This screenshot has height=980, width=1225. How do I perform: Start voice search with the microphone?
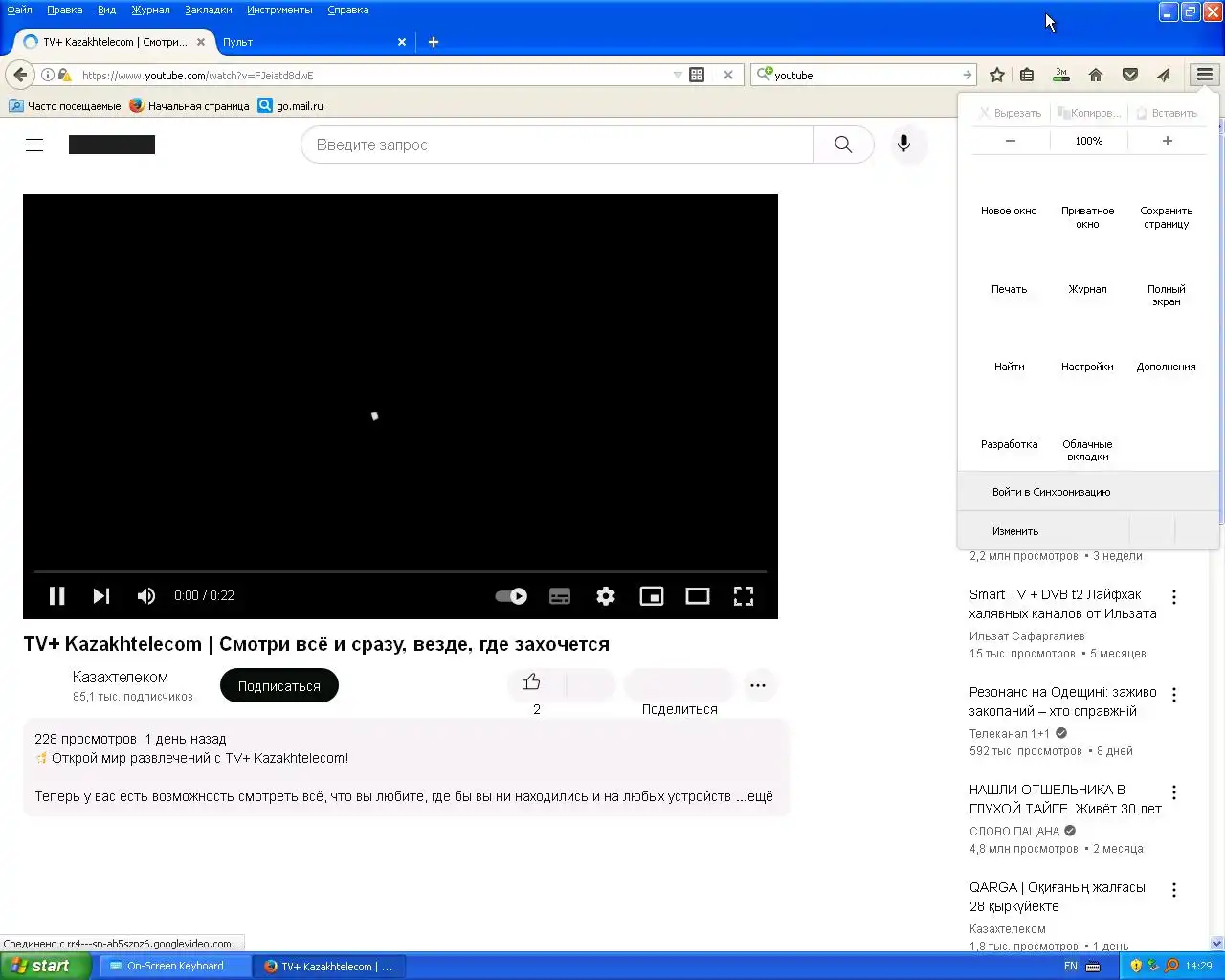click(x=903, y=145)
